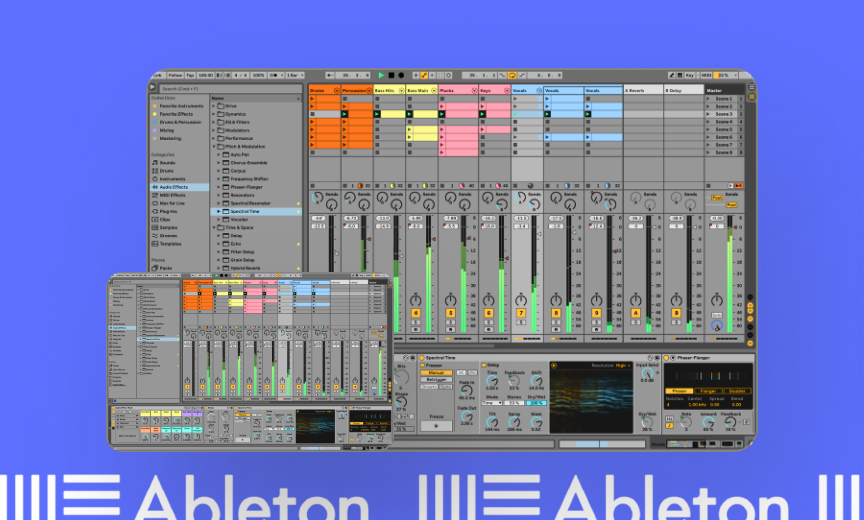Click the Retrigger button in Freezer
This screenshot has width=864, height=520.
point(434,381)
